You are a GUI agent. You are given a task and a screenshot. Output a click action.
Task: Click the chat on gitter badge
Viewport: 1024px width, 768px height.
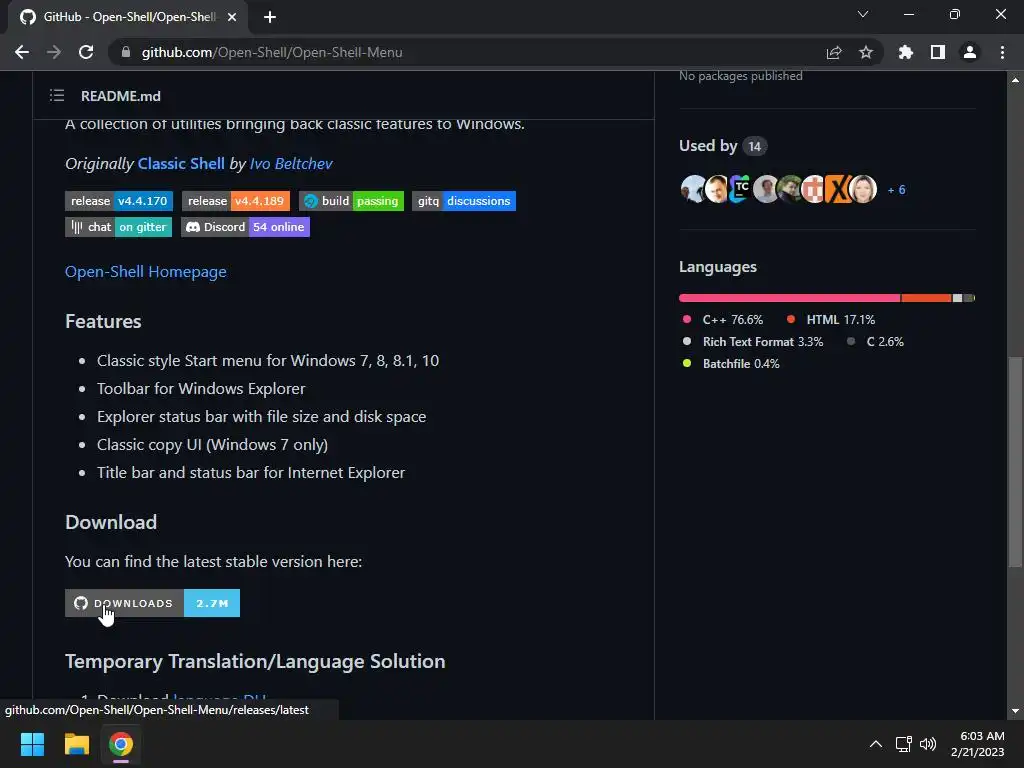click(x=118, y=227)
